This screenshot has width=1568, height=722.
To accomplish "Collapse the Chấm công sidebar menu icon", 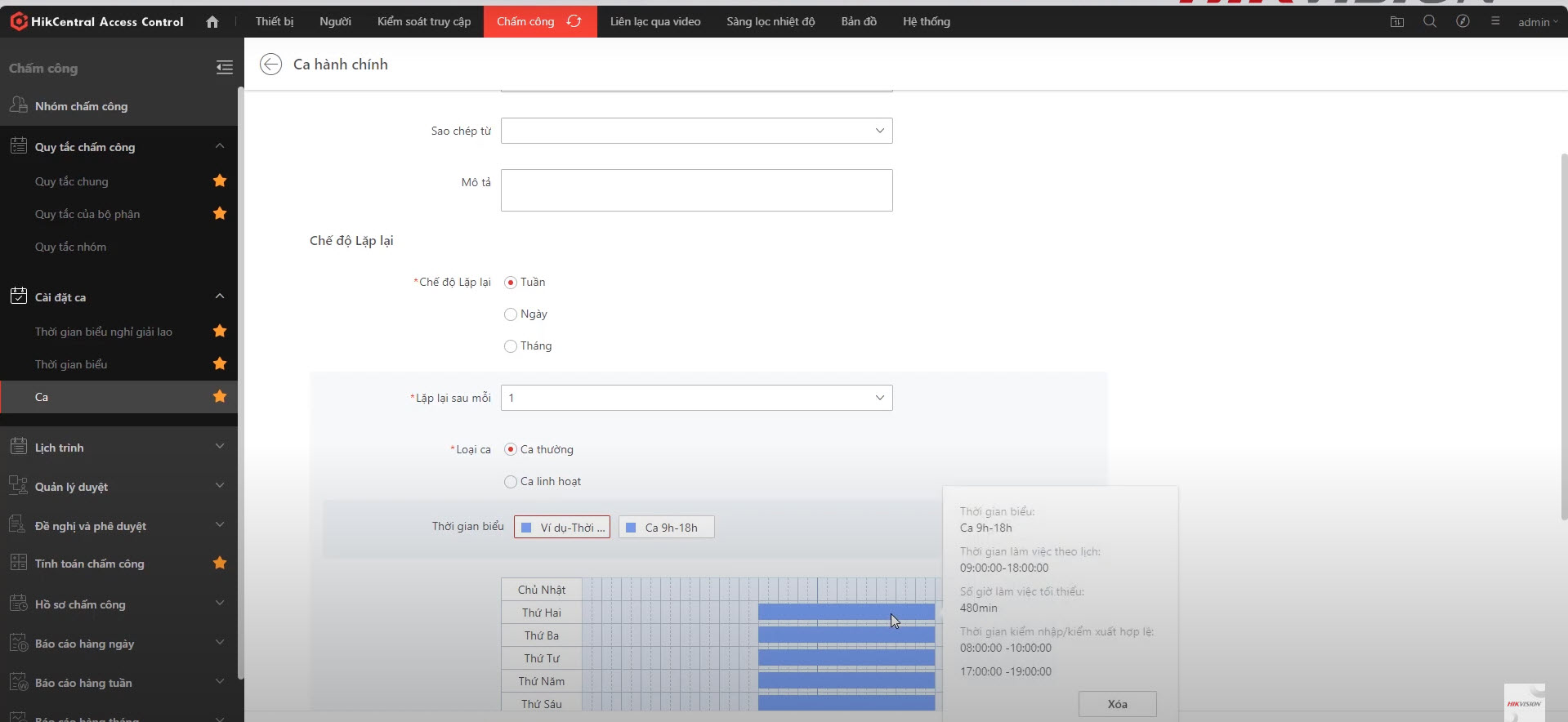I will [224, 68].
